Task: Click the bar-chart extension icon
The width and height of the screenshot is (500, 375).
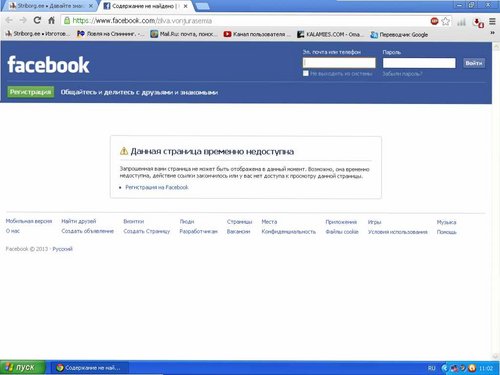Action: coord(461,22)
